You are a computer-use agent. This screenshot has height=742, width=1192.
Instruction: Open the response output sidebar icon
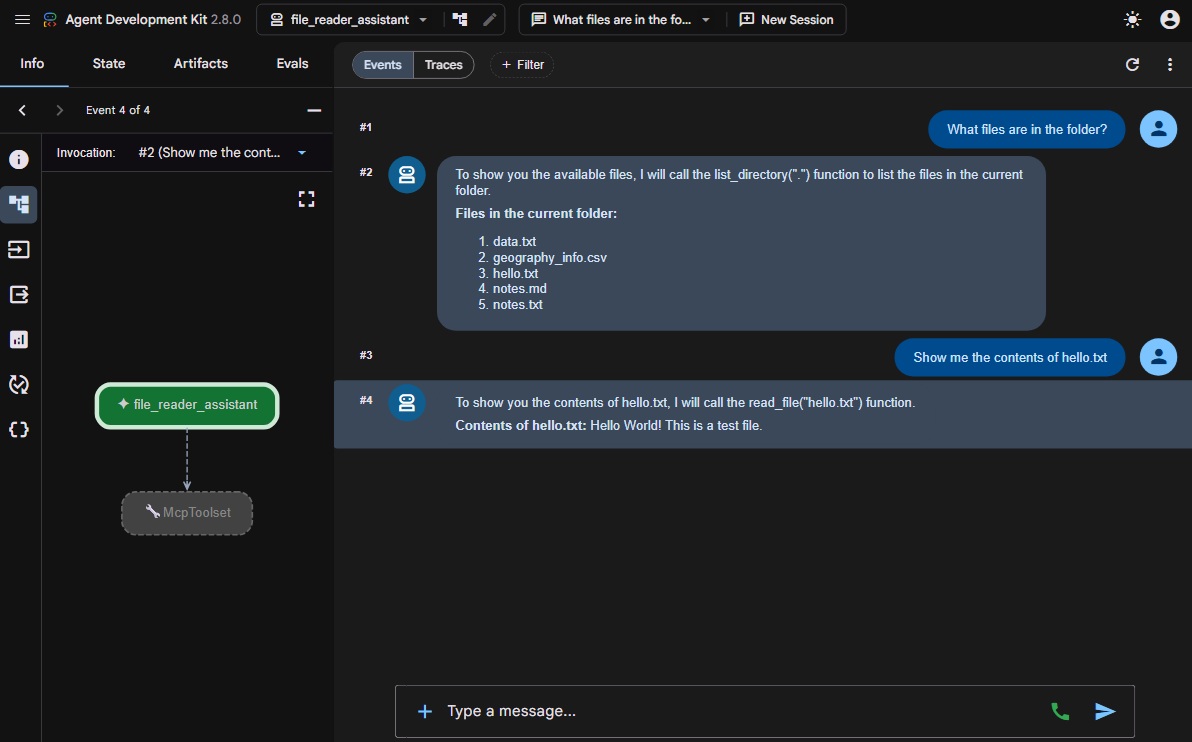(x=19, y=294)
